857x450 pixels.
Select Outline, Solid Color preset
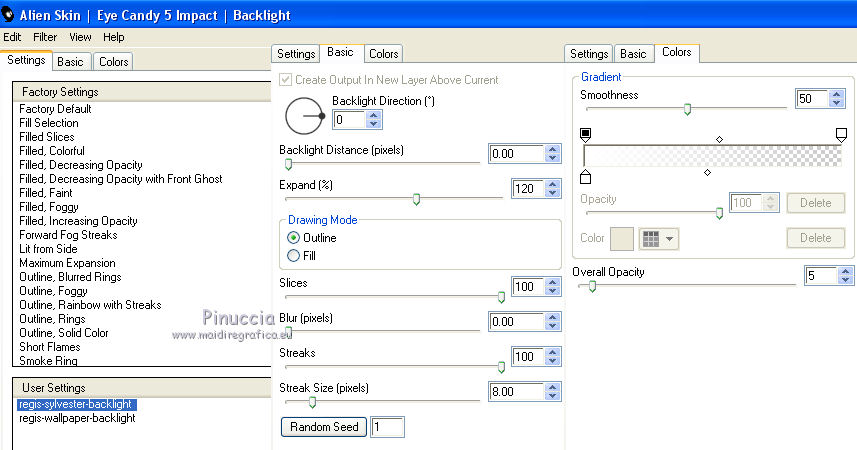pos(63,333)
